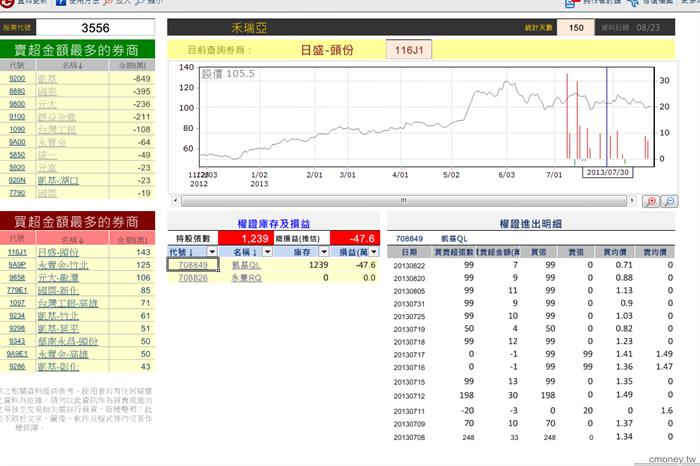Open the 永豐RQ warrant name link
This screenshot has width=700, height=466.
click(x=246, y=278)
